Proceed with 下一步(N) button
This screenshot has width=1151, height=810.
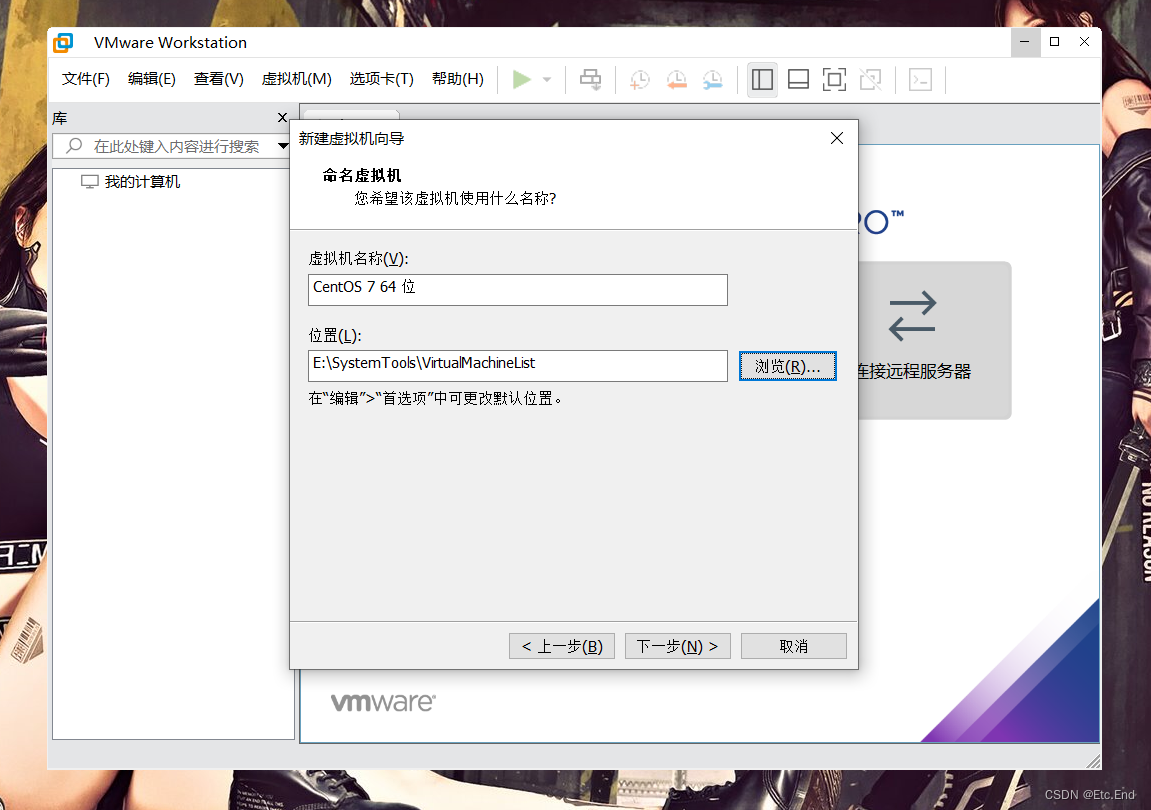678,646
